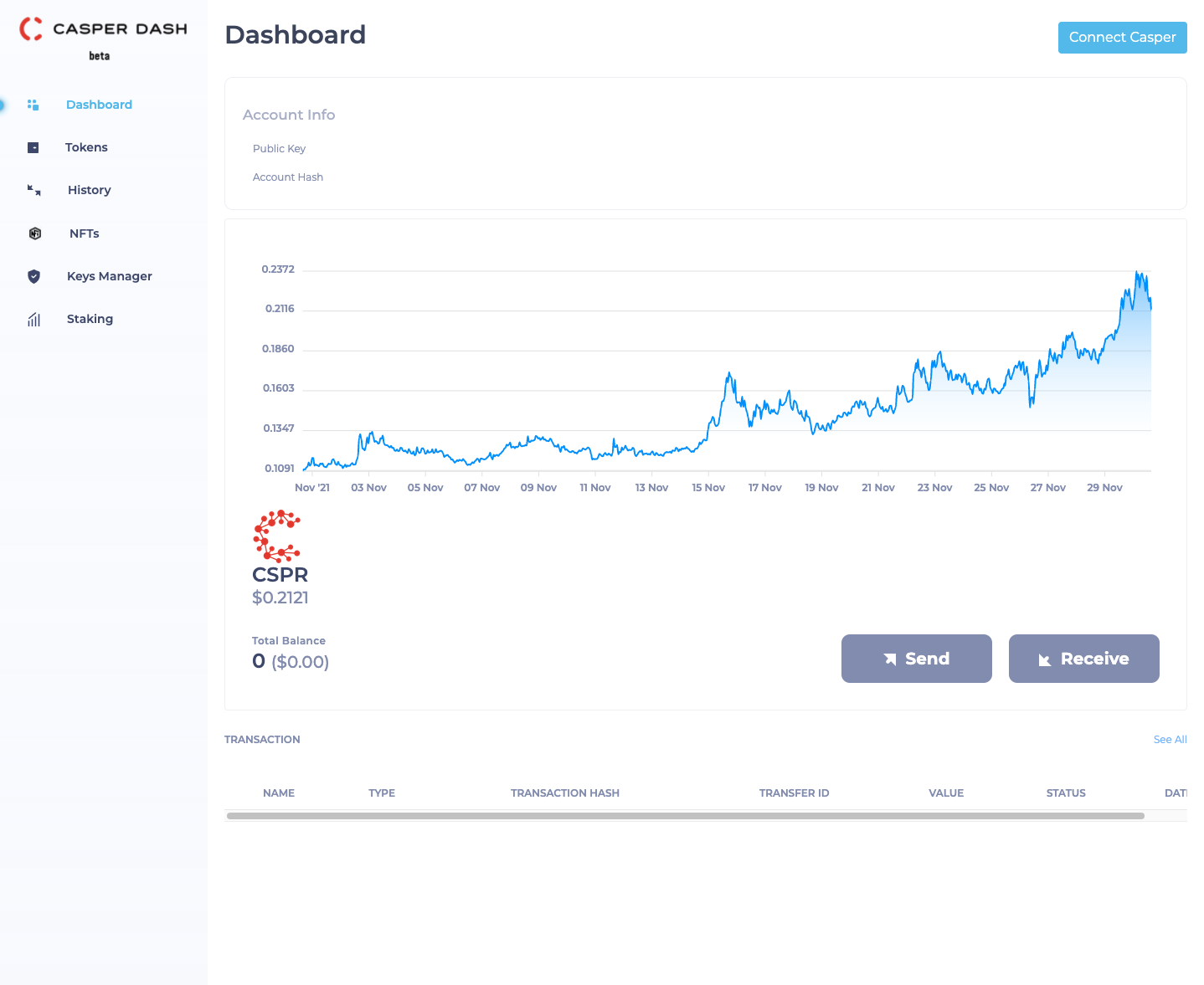Viewport: 1204px width, 985px height.
Task: Switch to the History menu item
Action: [89, 190]
